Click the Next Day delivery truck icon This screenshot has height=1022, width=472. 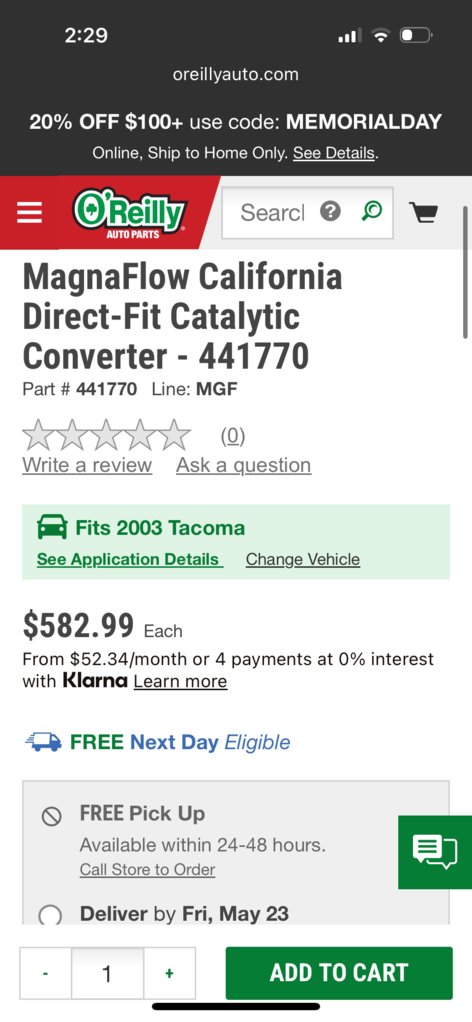pos(43,742)
